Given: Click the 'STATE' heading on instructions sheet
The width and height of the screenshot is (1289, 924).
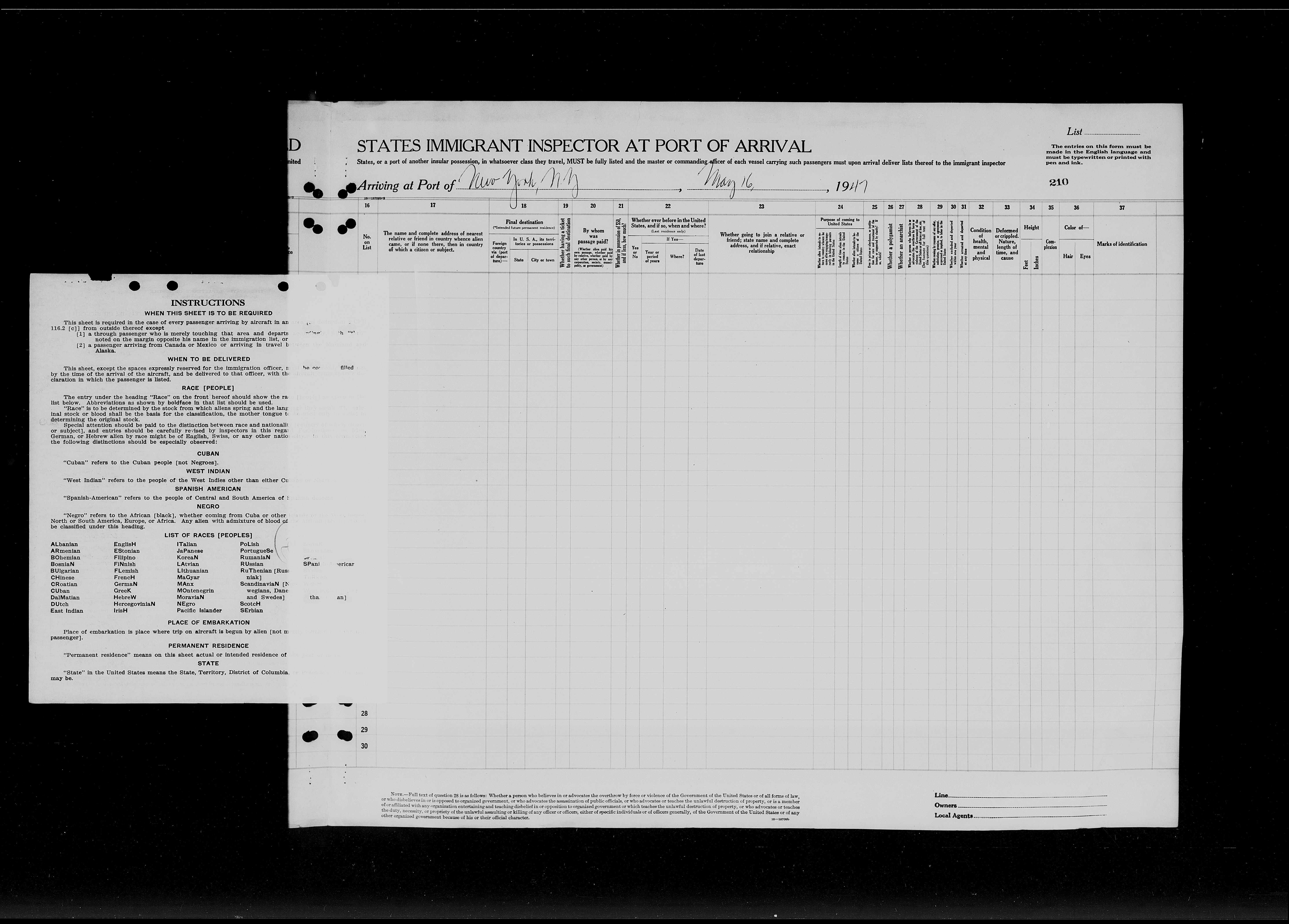Looking at the screenshot, I should [208, 663].
